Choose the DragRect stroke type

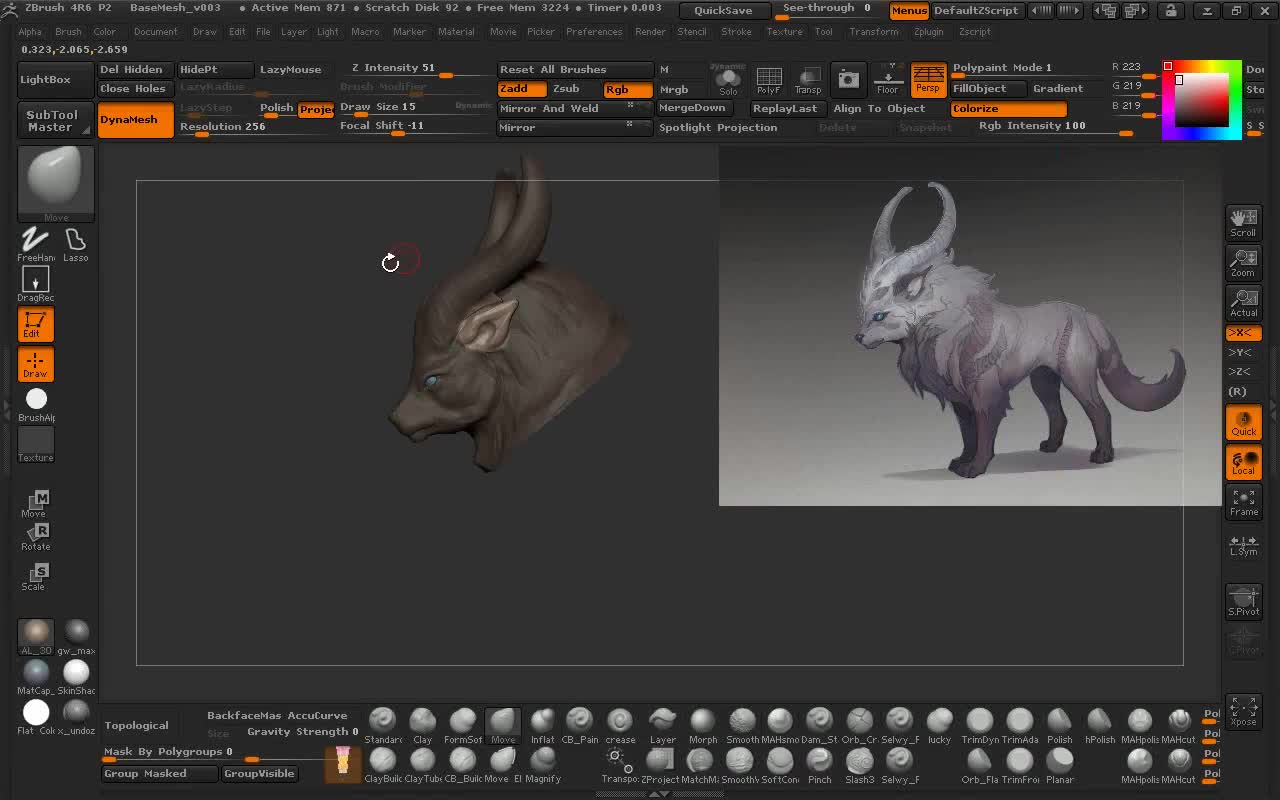[x=35, y=285]
